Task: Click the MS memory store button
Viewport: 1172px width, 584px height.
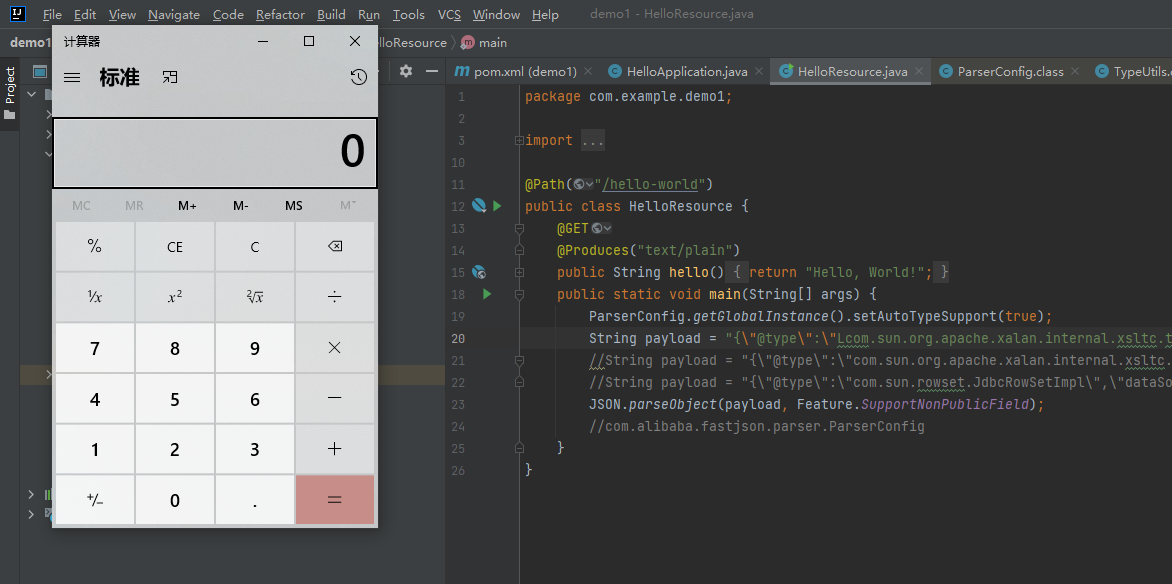Action: (294, 206)
